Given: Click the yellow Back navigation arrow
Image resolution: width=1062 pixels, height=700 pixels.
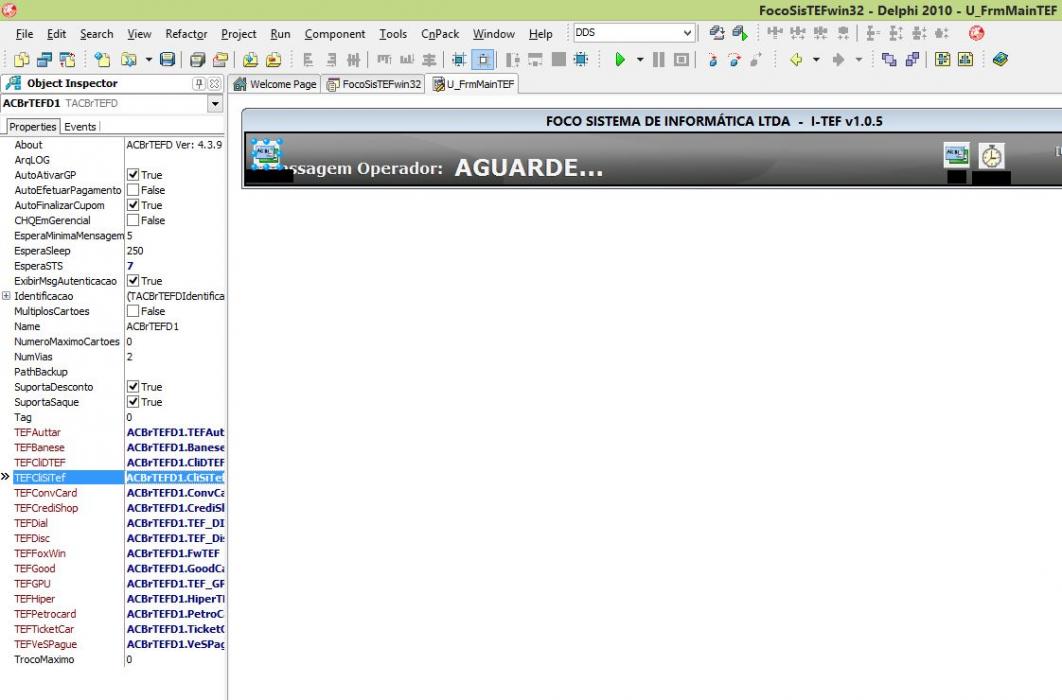Looking at the screenshot, I should tap(796, 60).
